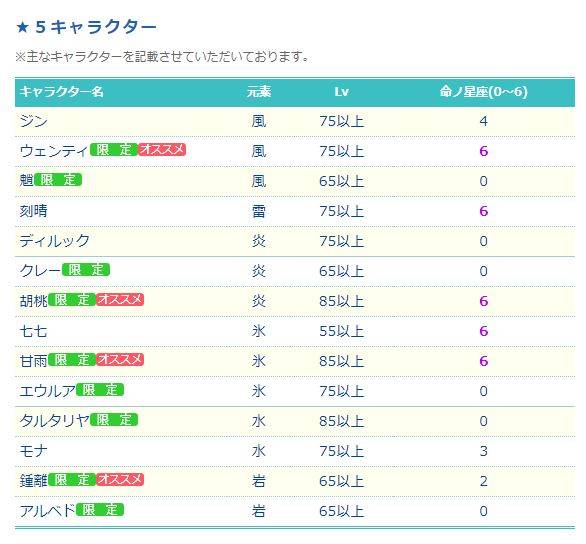Screen dimensions: 586x544
Task: Select the 刻晴 character row name
Action: coord(34,211)
